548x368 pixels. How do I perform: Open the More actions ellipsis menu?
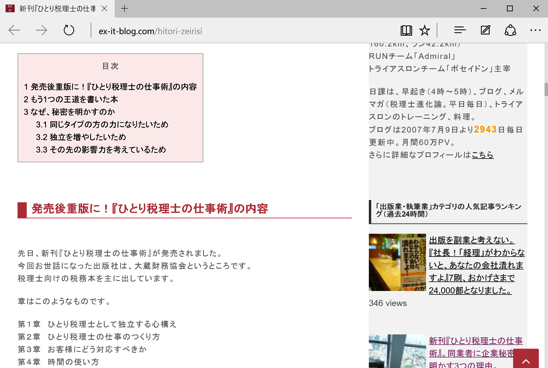point(535,30)
